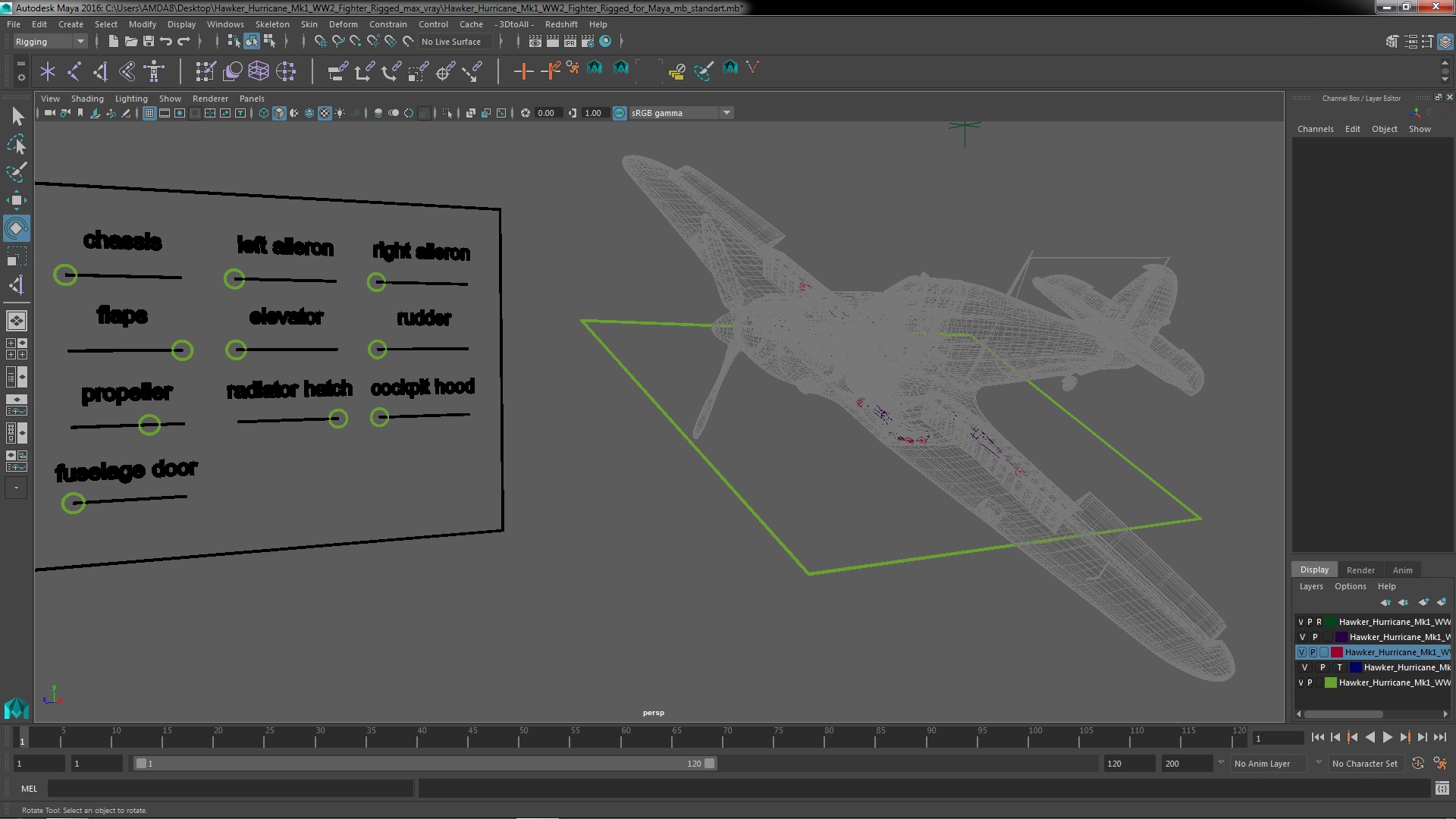Click wireframe display cube in viewport toolbar
1456x819 pixels.
(264, 113)
